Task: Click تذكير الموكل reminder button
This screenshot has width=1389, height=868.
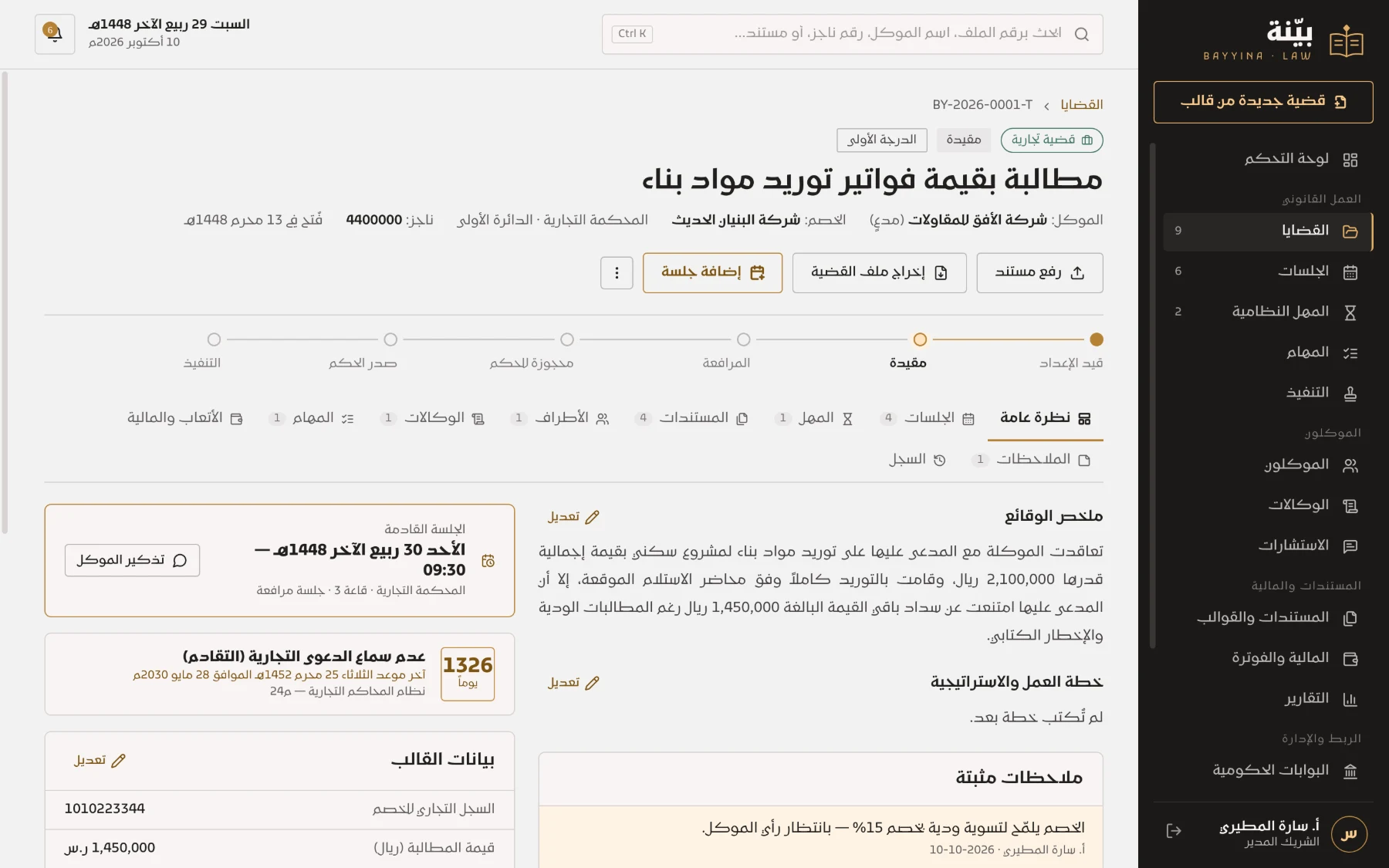Action: (x=132, y=560)
